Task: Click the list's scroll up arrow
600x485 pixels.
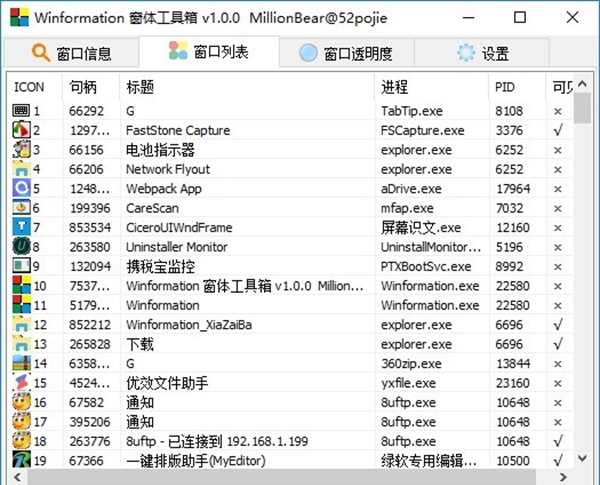Action: pos(582,83)
